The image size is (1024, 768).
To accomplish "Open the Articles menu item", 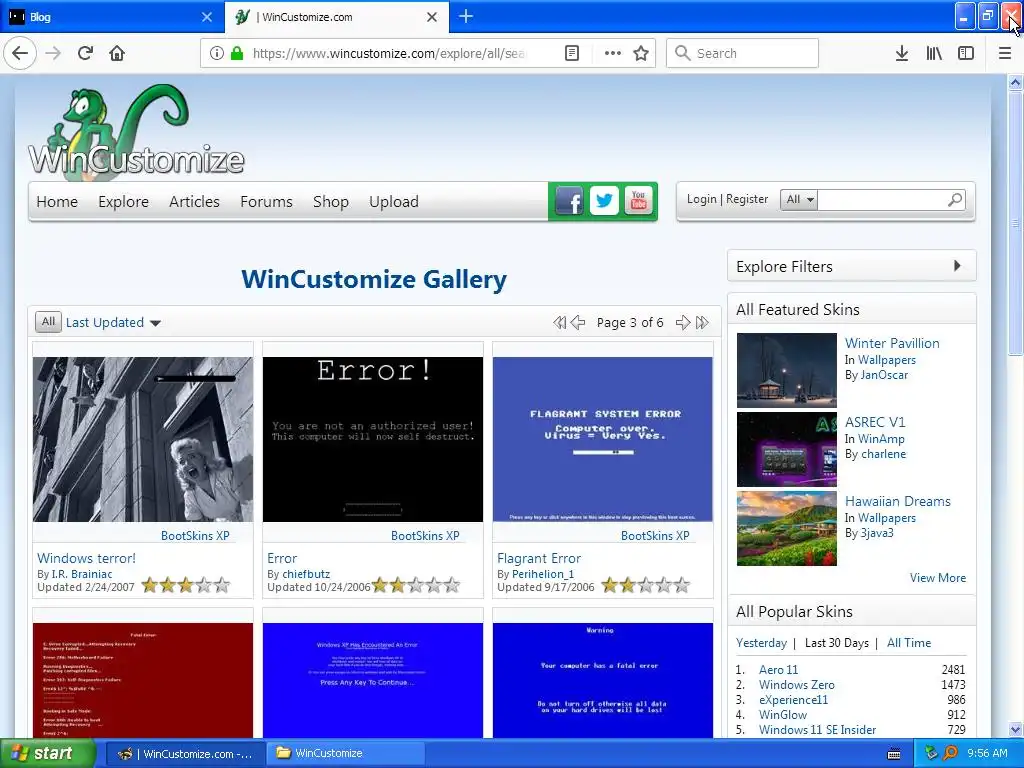I will 194,202.
